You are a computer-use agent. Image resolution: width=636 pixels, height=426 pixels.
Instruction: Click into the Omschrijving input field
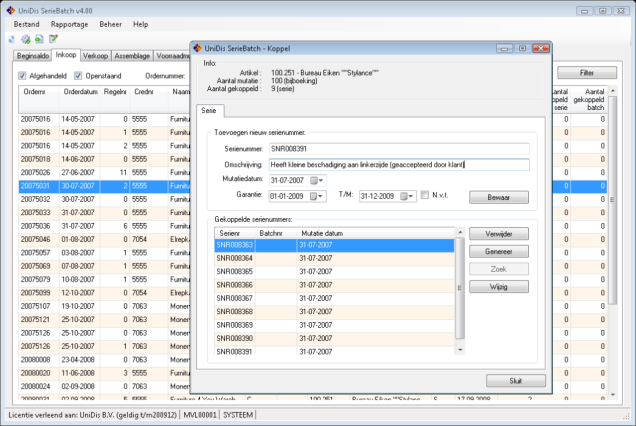(x=399, y=165)
